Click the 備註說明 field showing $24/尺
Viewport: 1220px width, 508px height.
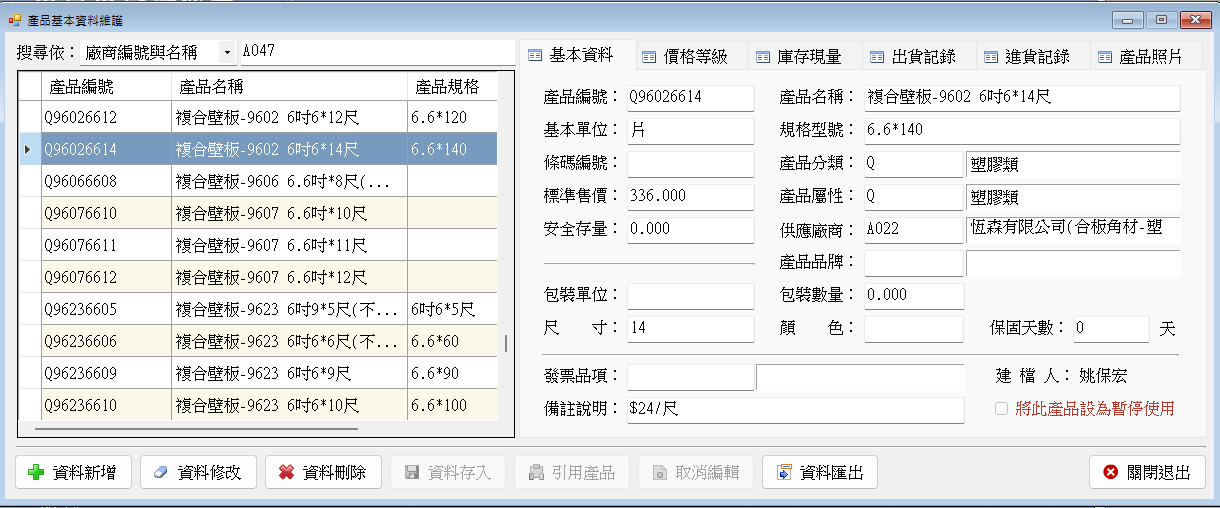pos(795,410)
